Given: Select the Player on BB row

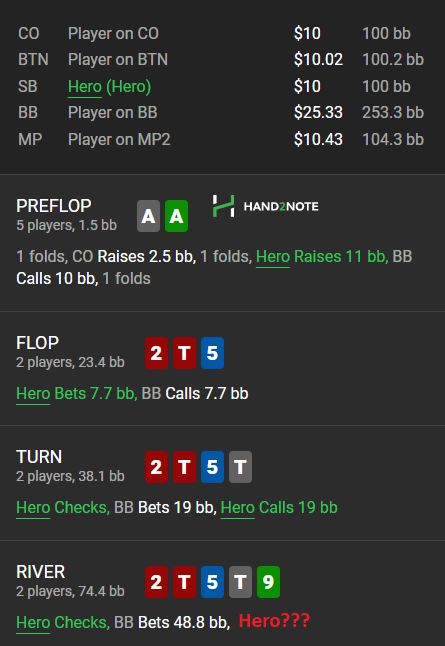Looking at the screenshot, I should pyautogui.click(x=221, y=112).
